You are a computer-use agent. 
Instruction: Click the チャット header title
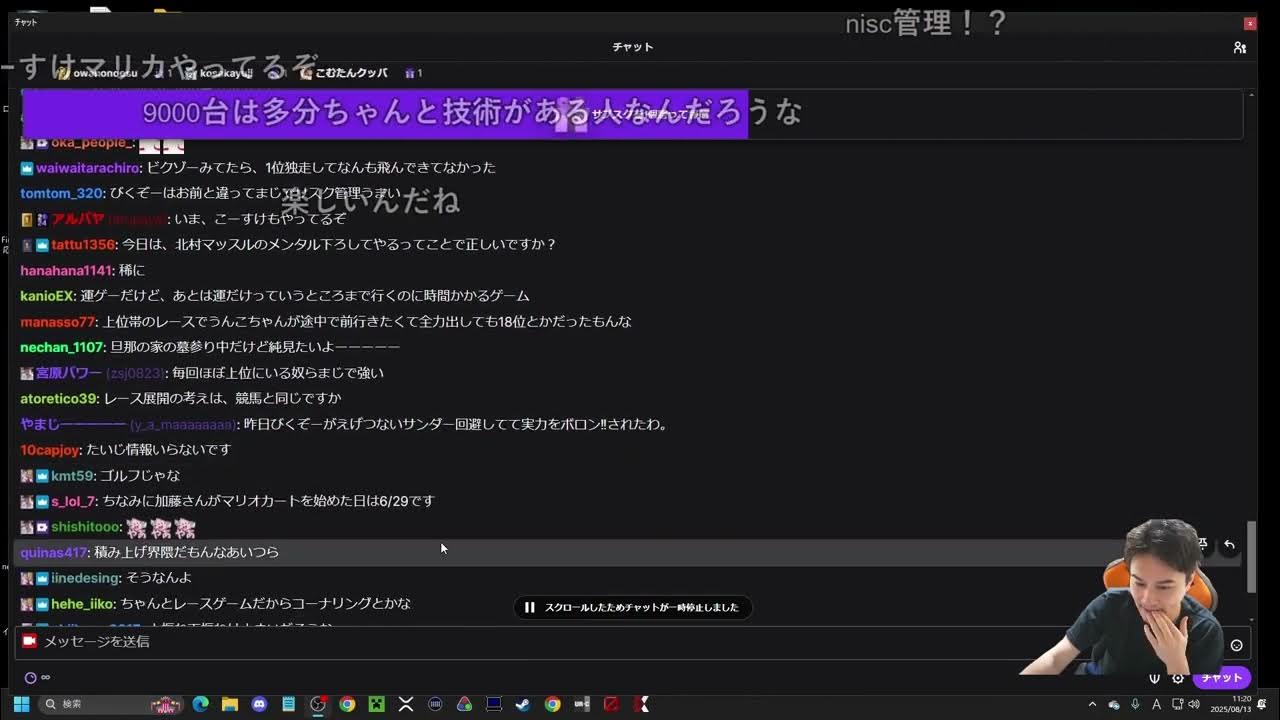coord(633,47)
